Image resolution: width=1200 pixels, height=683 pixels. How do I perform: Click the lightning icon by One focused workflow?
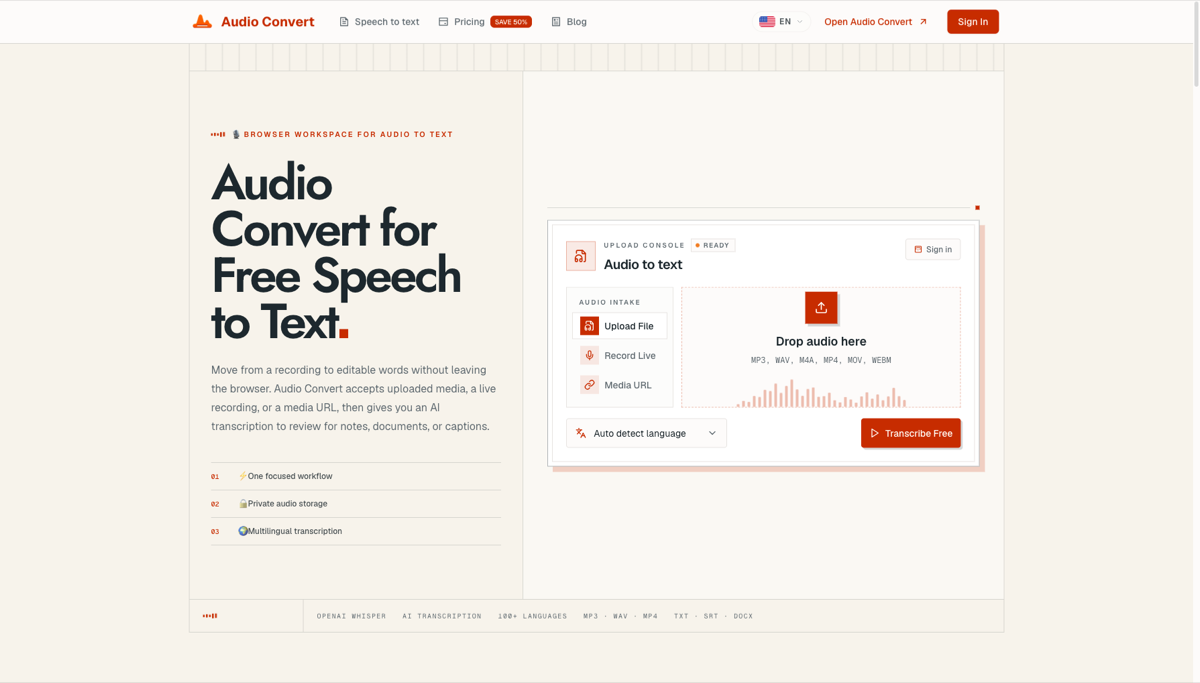pos(242,476)
